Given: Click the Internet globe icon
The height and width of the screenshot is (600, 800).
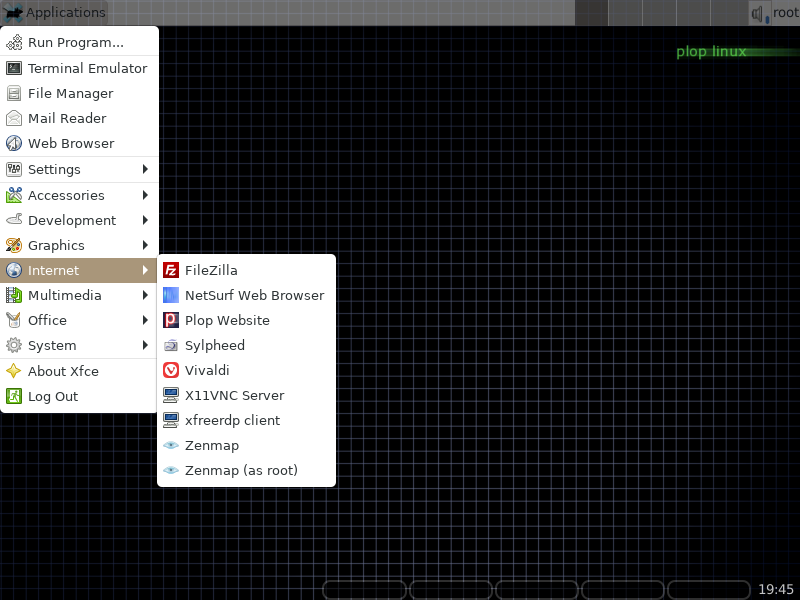Looking at the screenshot, I should [14, 270].
